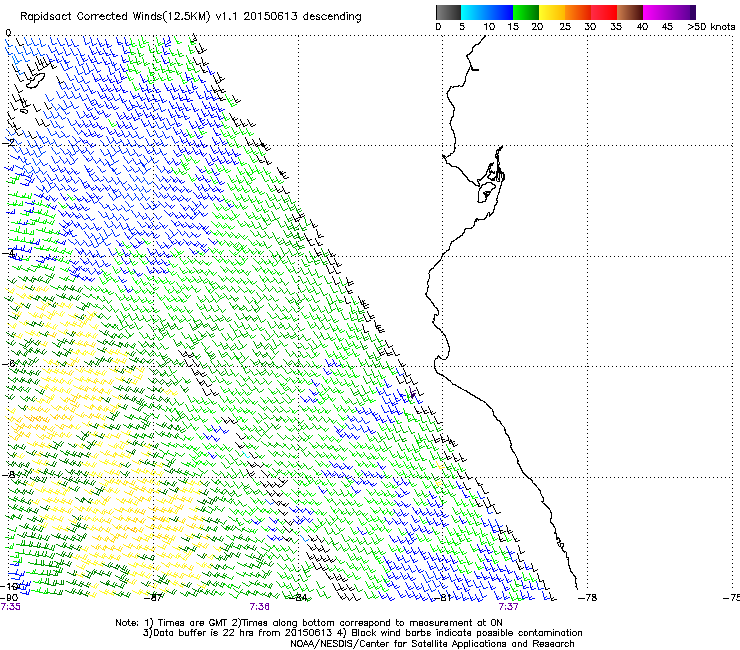Click the small island outline below the large Galapagos island
This screenshot has width=740, height=650.
[x=24, y=111]
